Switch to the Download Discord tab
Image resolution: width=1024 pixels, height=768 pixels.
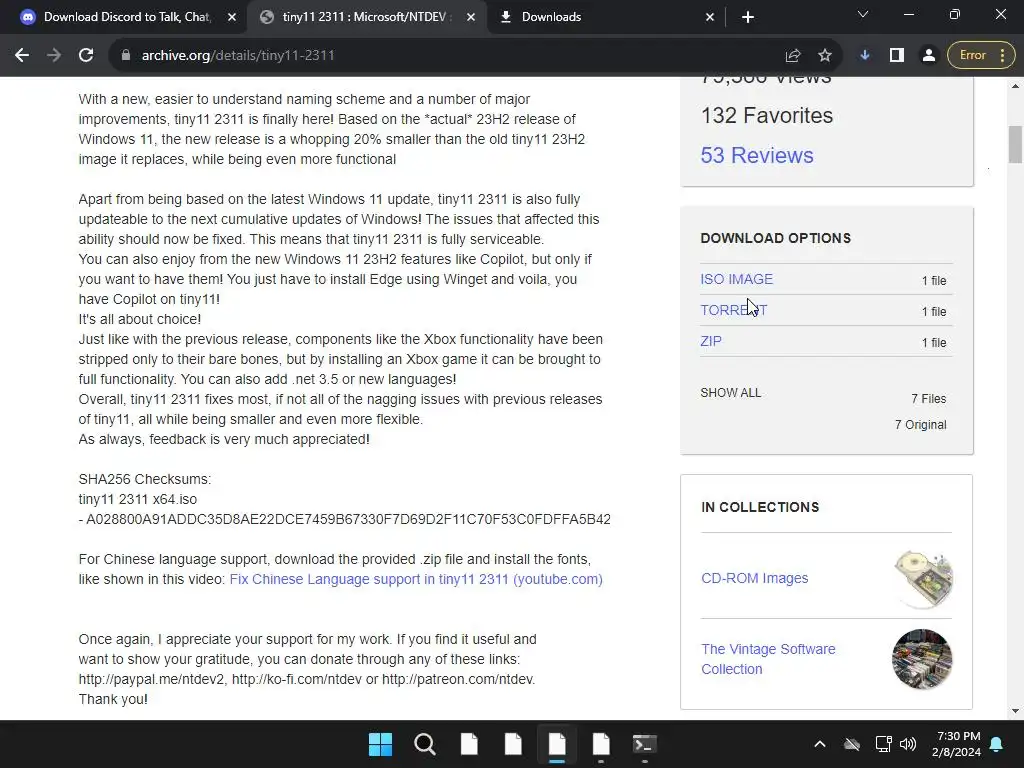(x=126, y=17)
